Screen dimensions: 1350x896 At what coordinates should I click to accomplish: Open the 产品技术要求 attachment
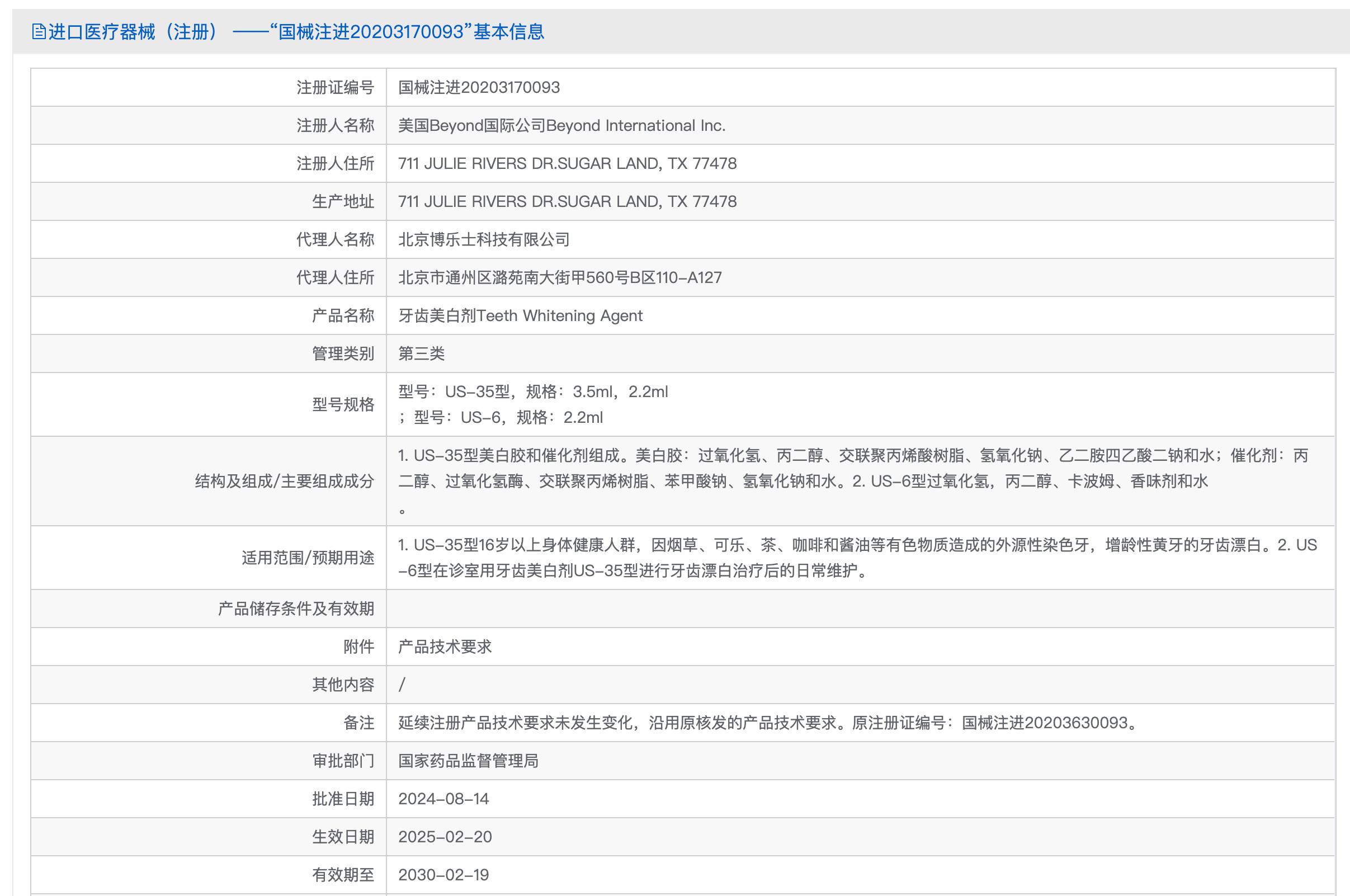(447, 647)
